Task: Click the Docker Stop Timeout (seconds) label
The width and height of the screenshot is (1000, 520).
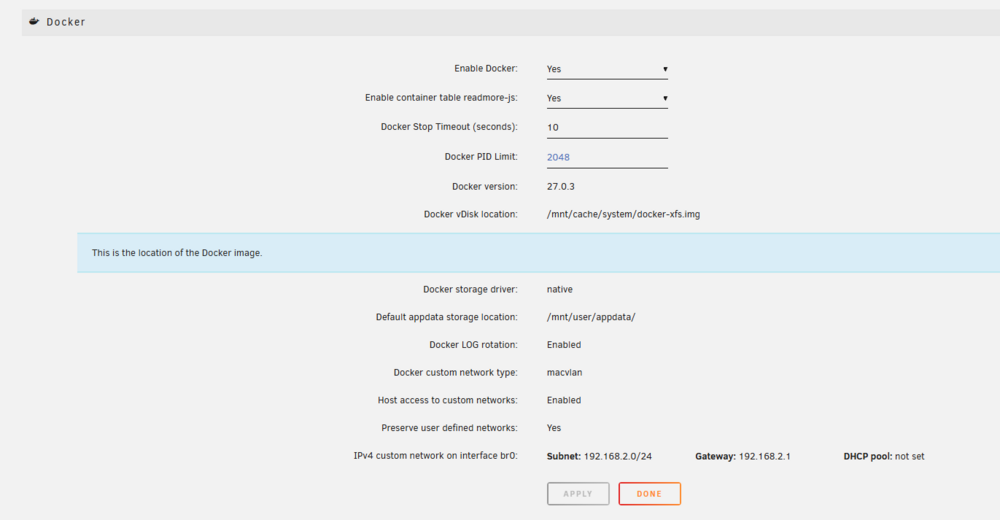Action: [x=449, y=127]
